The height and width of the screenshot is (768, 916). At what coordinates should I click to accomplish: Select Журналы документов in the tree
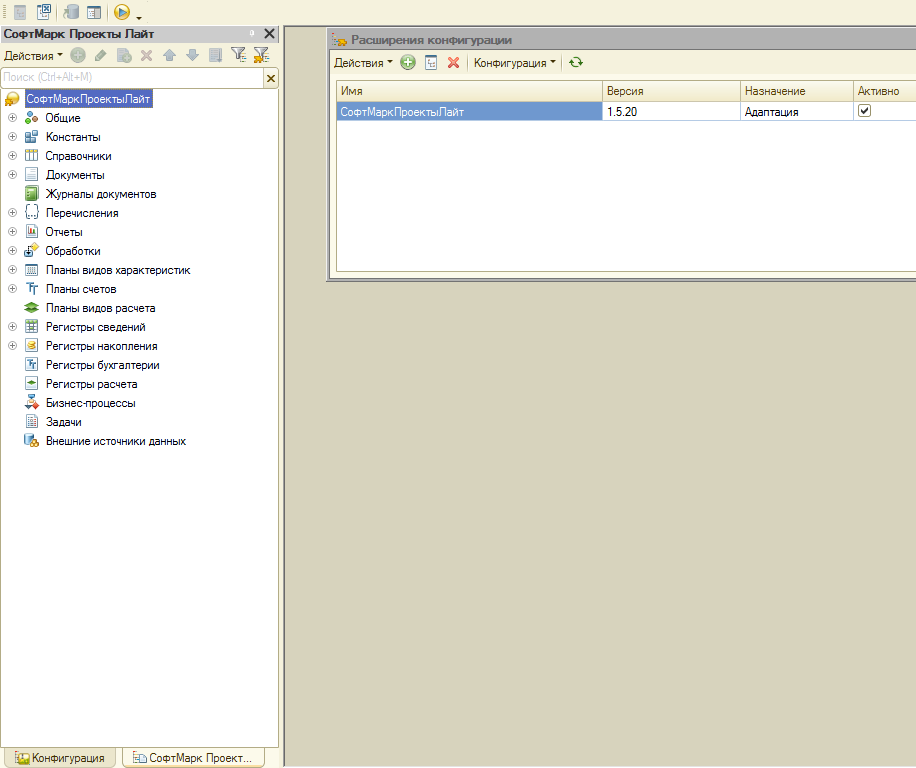(x=101, y=194)
